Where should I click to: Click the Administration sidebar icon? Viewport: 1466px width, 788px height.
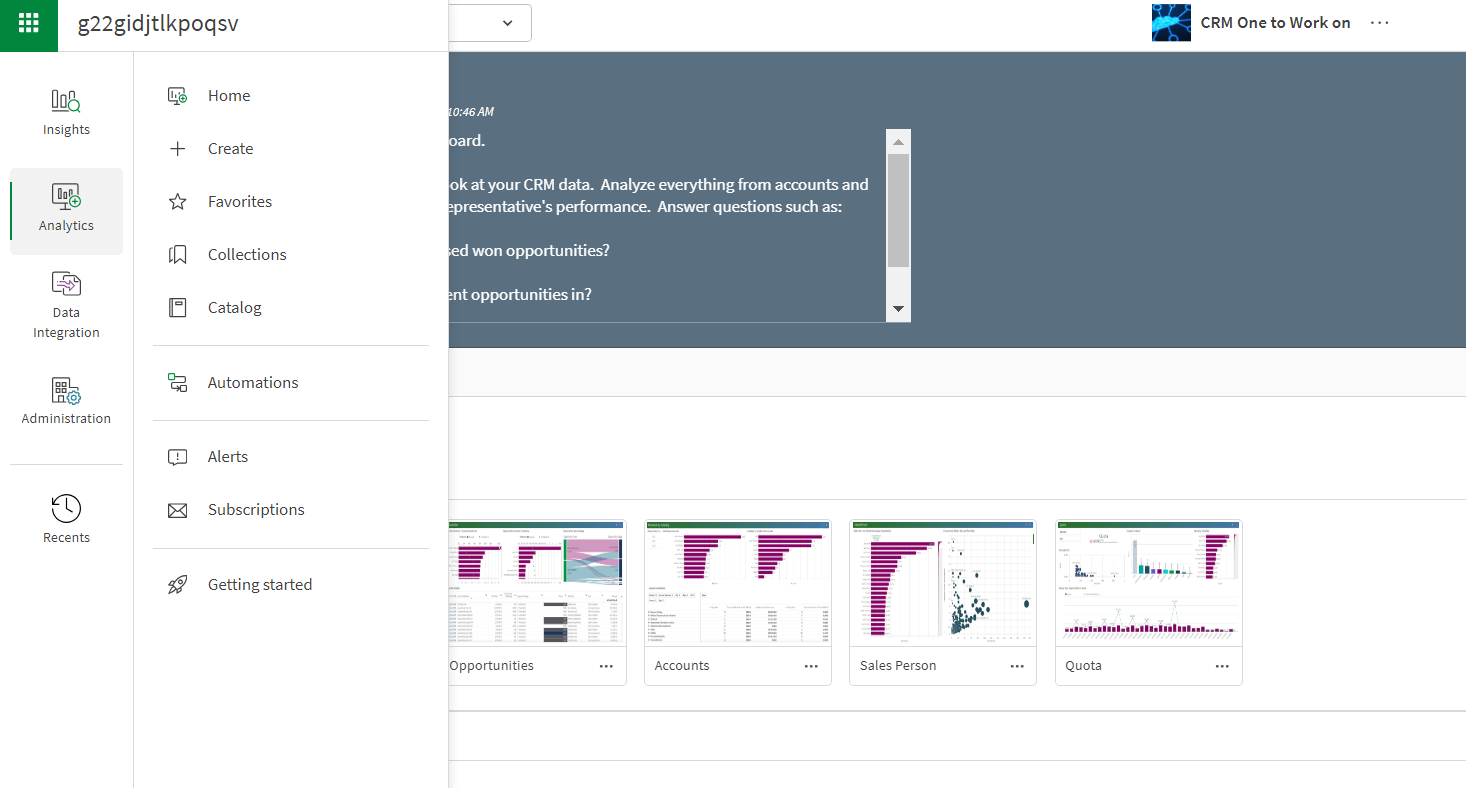(x=66, y=391)
